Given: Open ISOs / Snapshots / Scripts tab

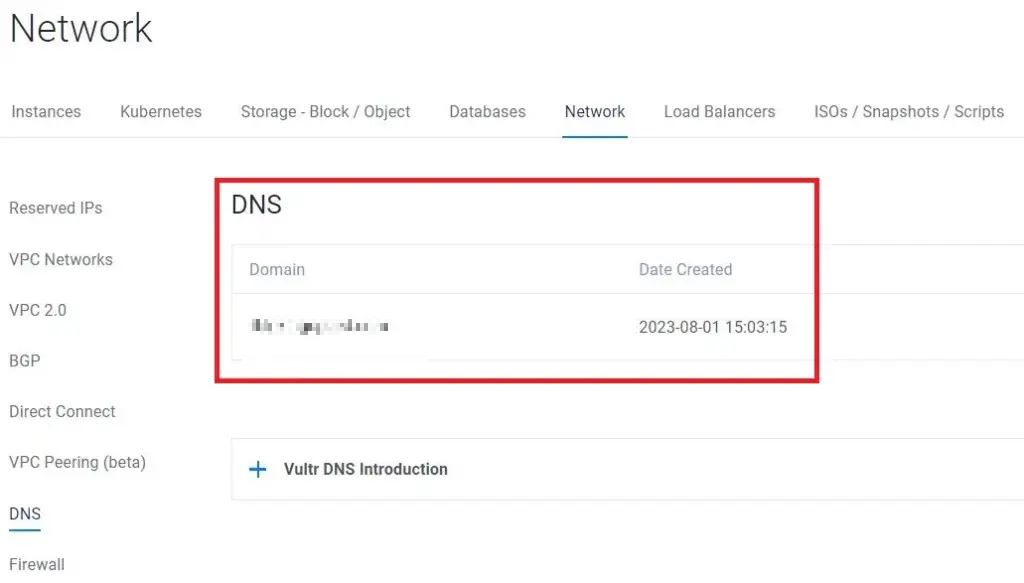Looking at the screenshot, I should [x=909, y=112].
